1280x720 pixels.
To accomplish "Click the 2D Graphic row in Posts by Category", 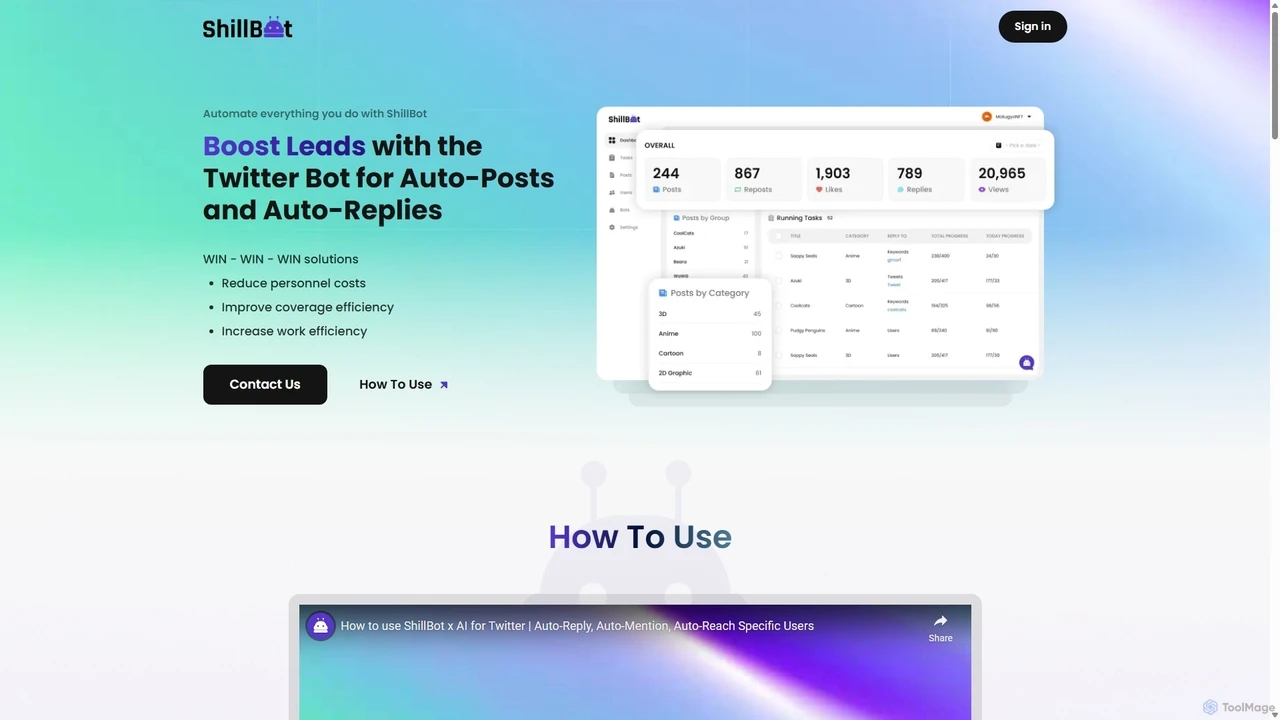I will click(710, 373).
